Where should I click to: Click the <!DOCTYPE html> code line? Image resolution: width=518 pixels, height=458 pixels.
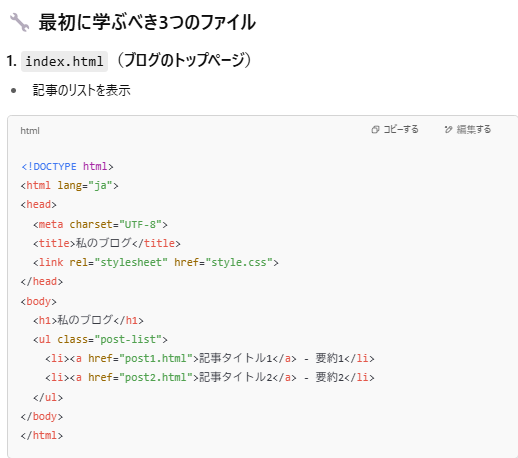pos(67,166)
